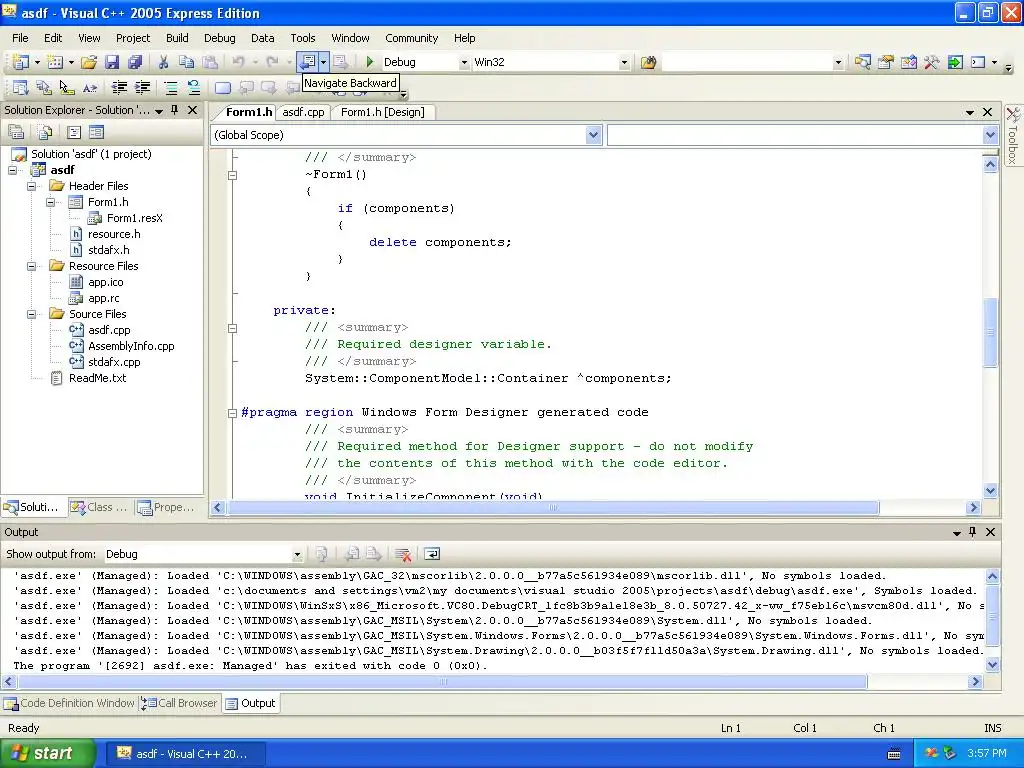Switch to the asdf.cpp editor tab
Screen dimensions: 1024x768
(303, 112)
